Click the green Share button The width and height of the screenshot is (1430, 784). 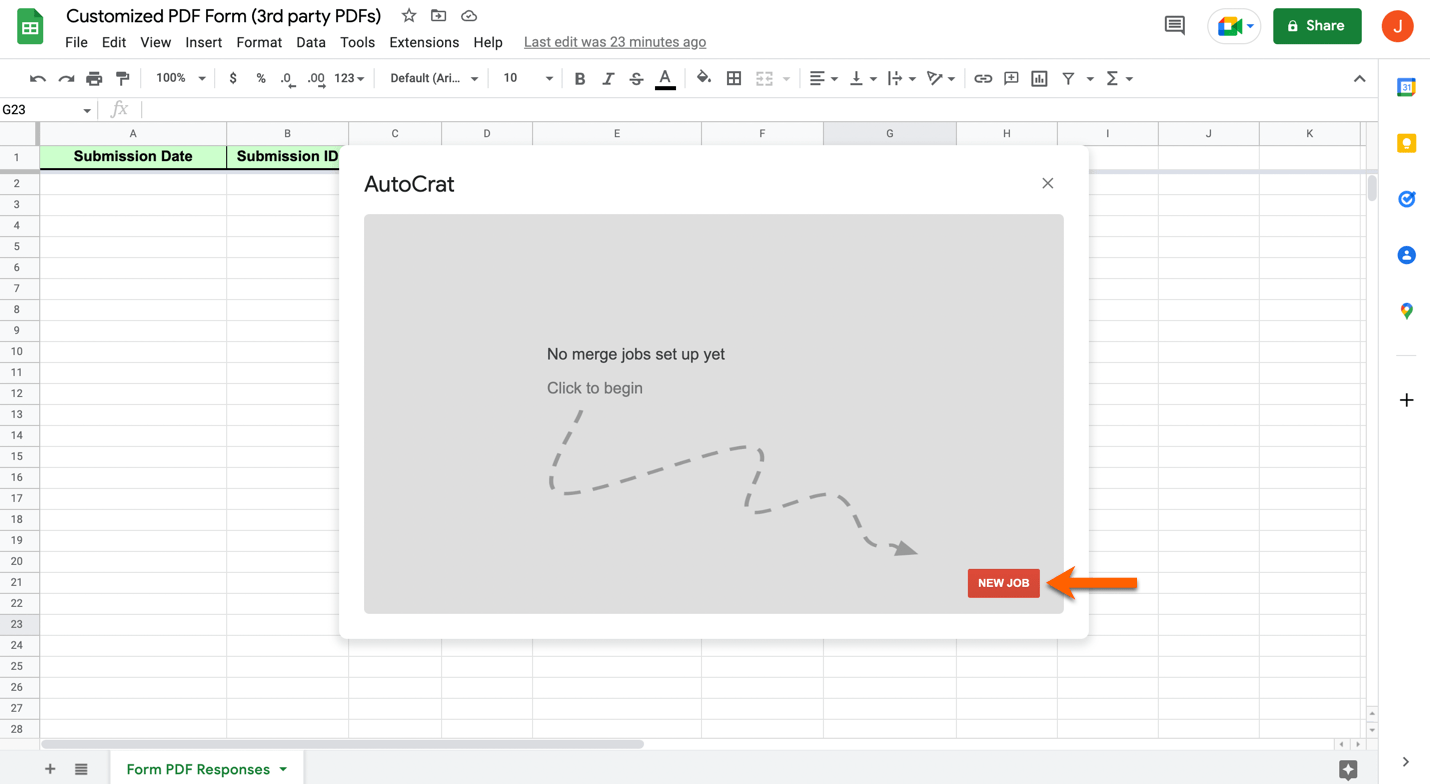click(x=1317, y=26)
